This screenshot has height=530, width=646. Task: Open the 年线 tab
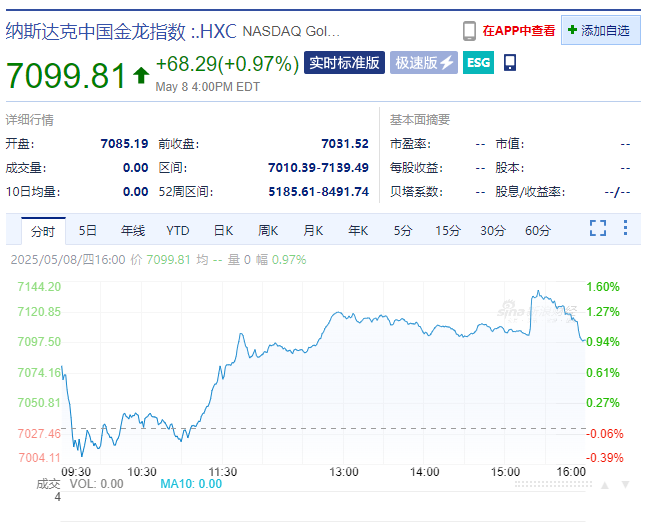133,230
